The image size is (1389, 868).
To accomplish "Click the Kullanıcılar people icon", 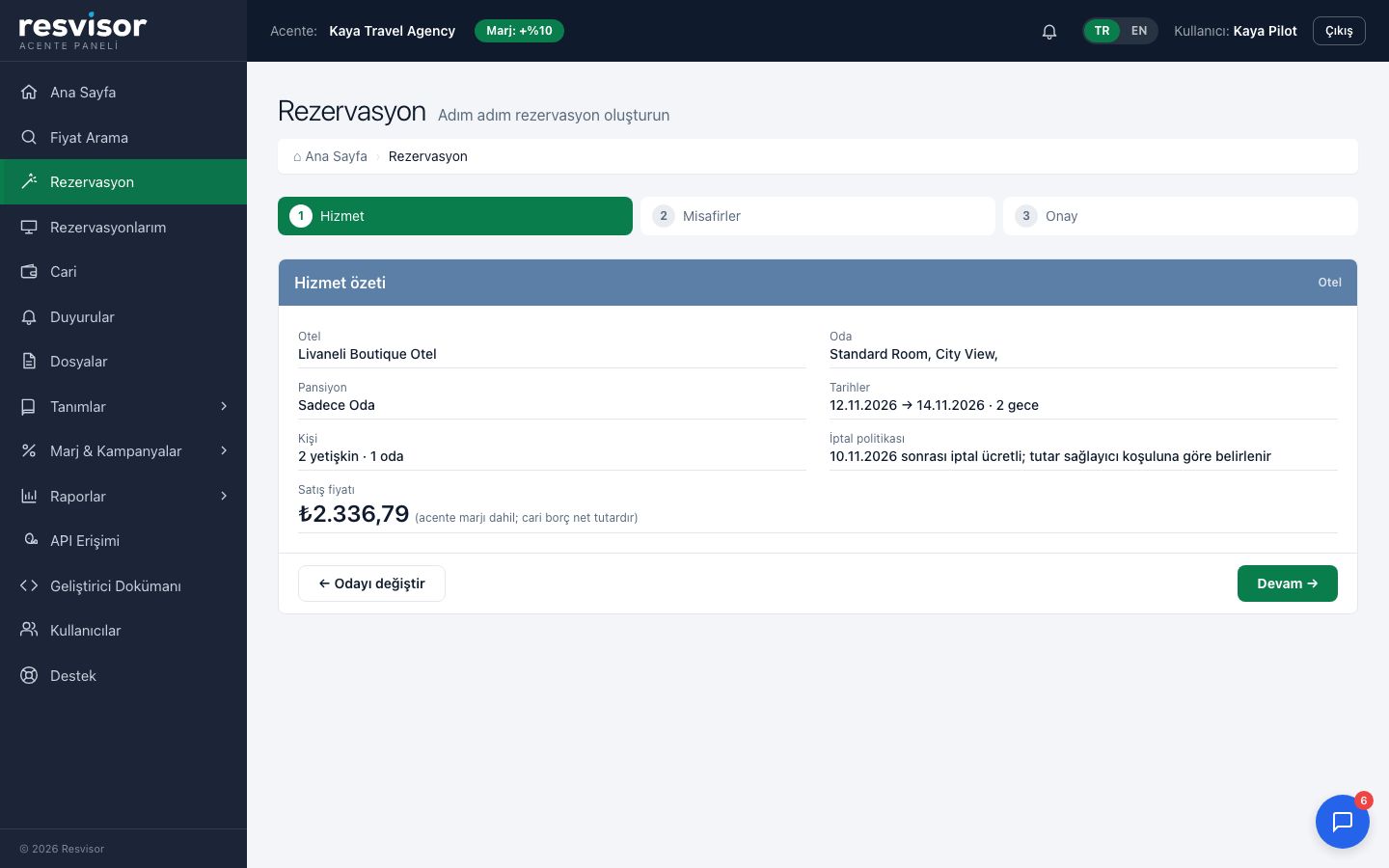I will [29, 630].
